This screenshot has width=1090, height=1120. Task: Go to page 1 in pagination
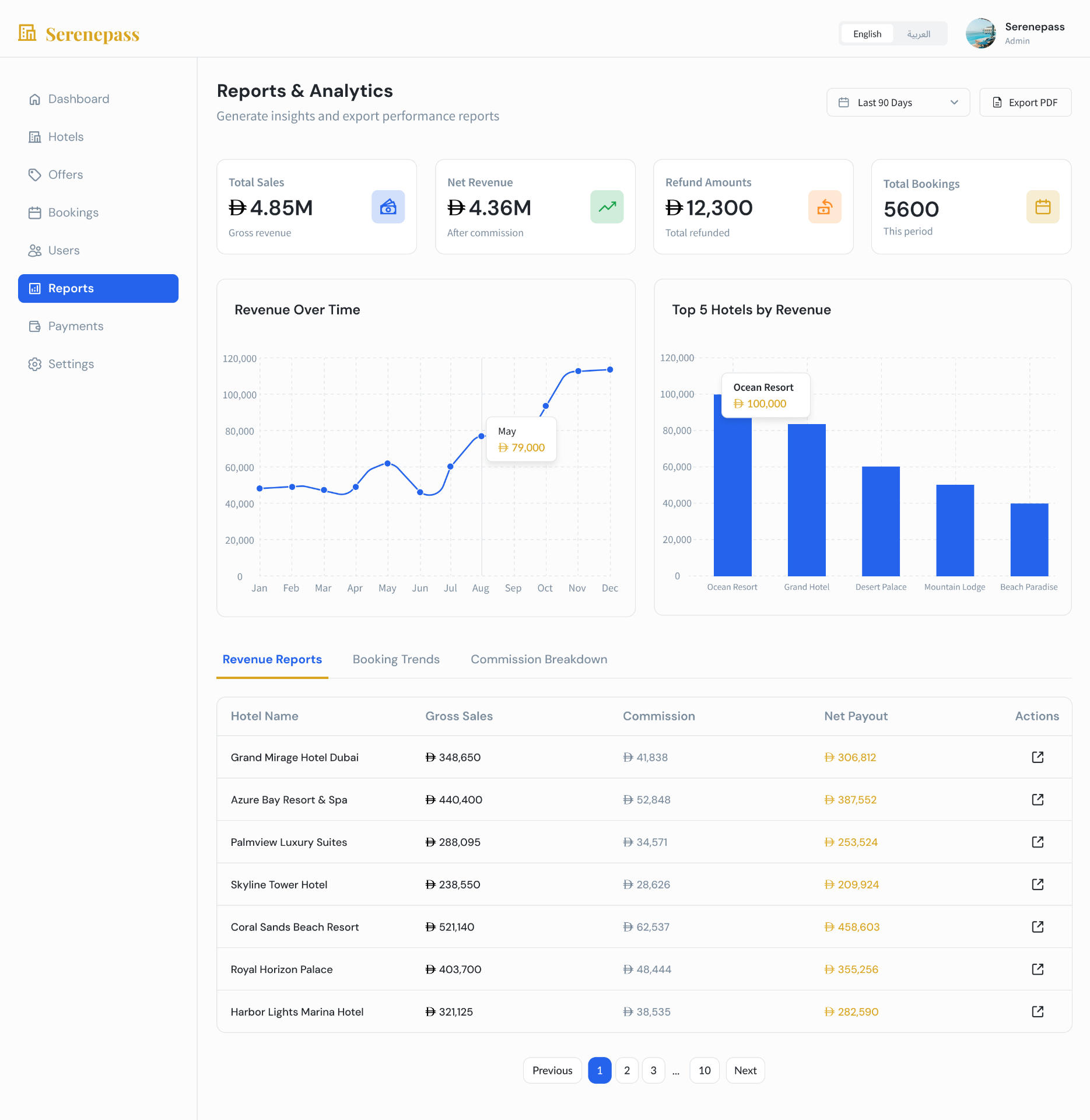600,1071
